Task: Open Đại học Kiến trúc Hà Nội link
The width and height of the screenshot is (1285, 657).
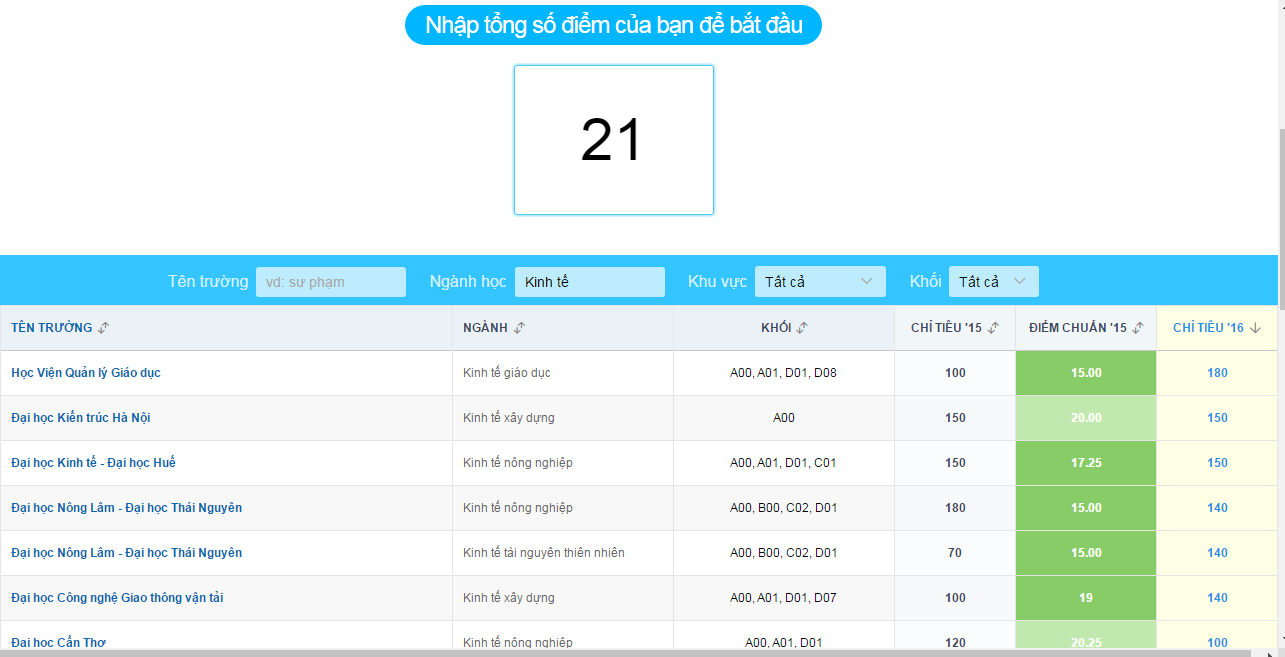Action: pyautogui.click(x=81, y=418)
